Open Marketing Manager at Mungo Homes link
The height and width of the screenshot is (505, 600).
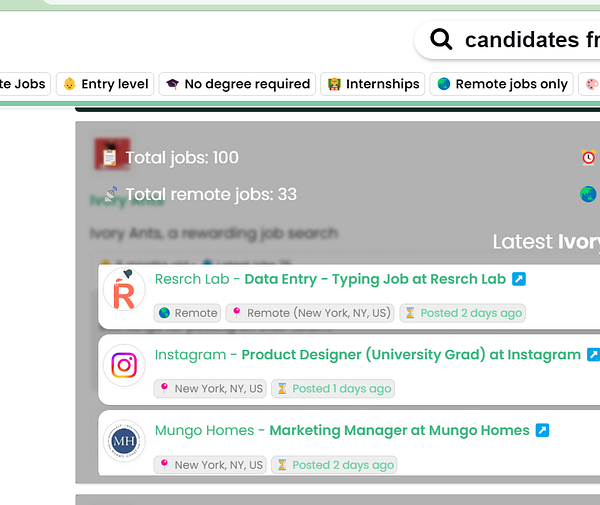(399, 431)
